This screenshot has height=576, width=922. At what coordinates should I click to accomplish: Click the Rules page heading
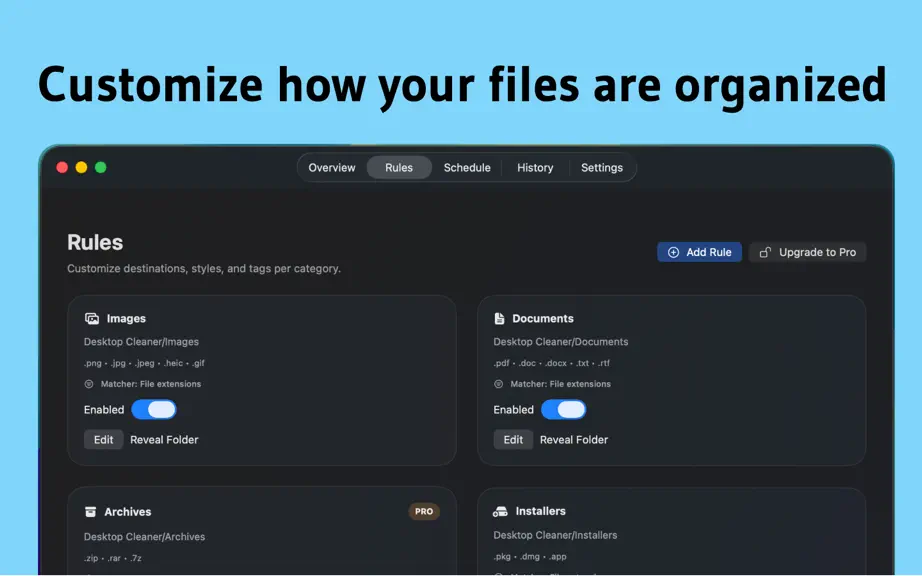pyautogui.click(x=95, y=242)
